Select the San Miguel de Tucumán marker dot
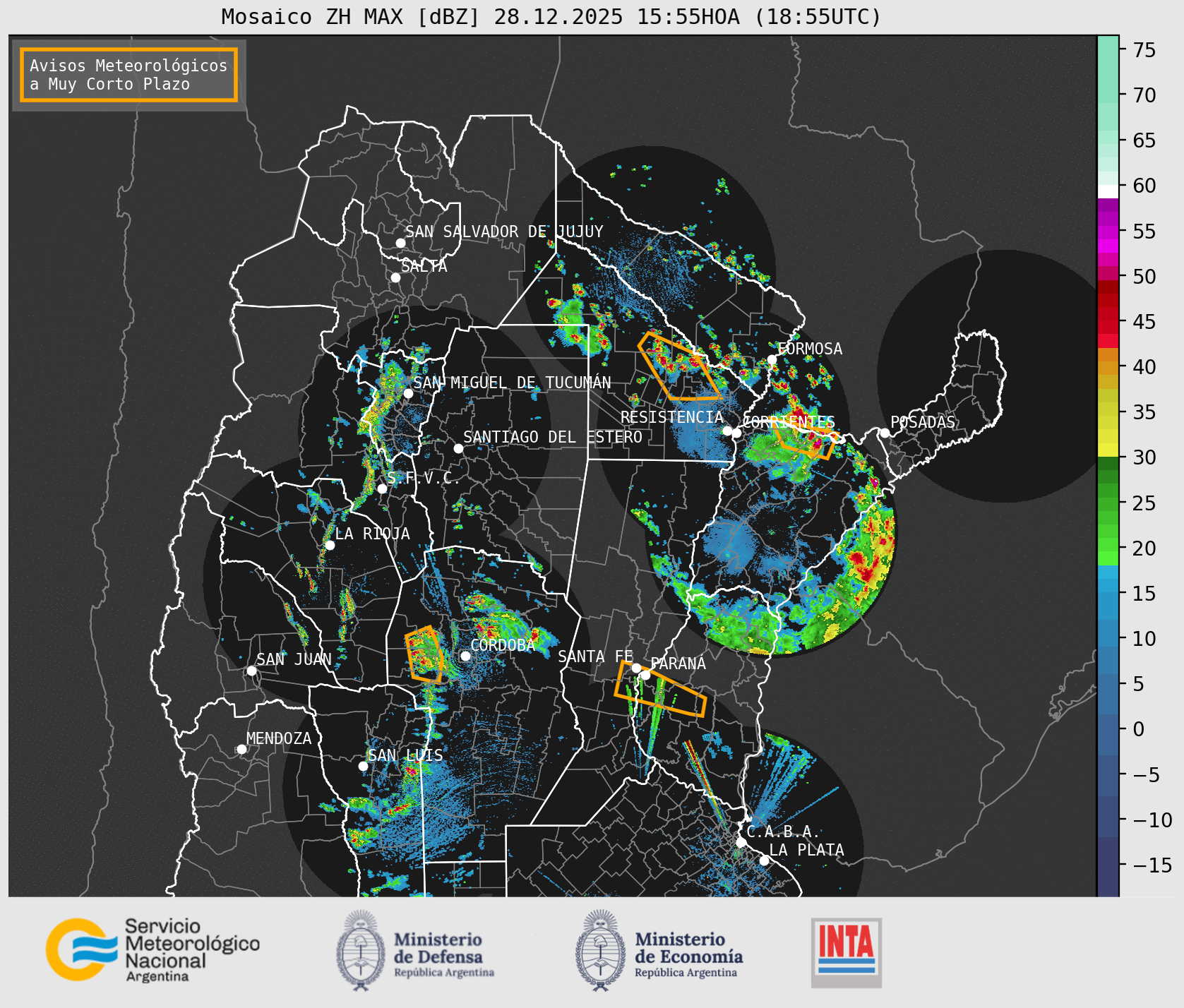This screenshot has height=1008, width=1184. [408, 393]
